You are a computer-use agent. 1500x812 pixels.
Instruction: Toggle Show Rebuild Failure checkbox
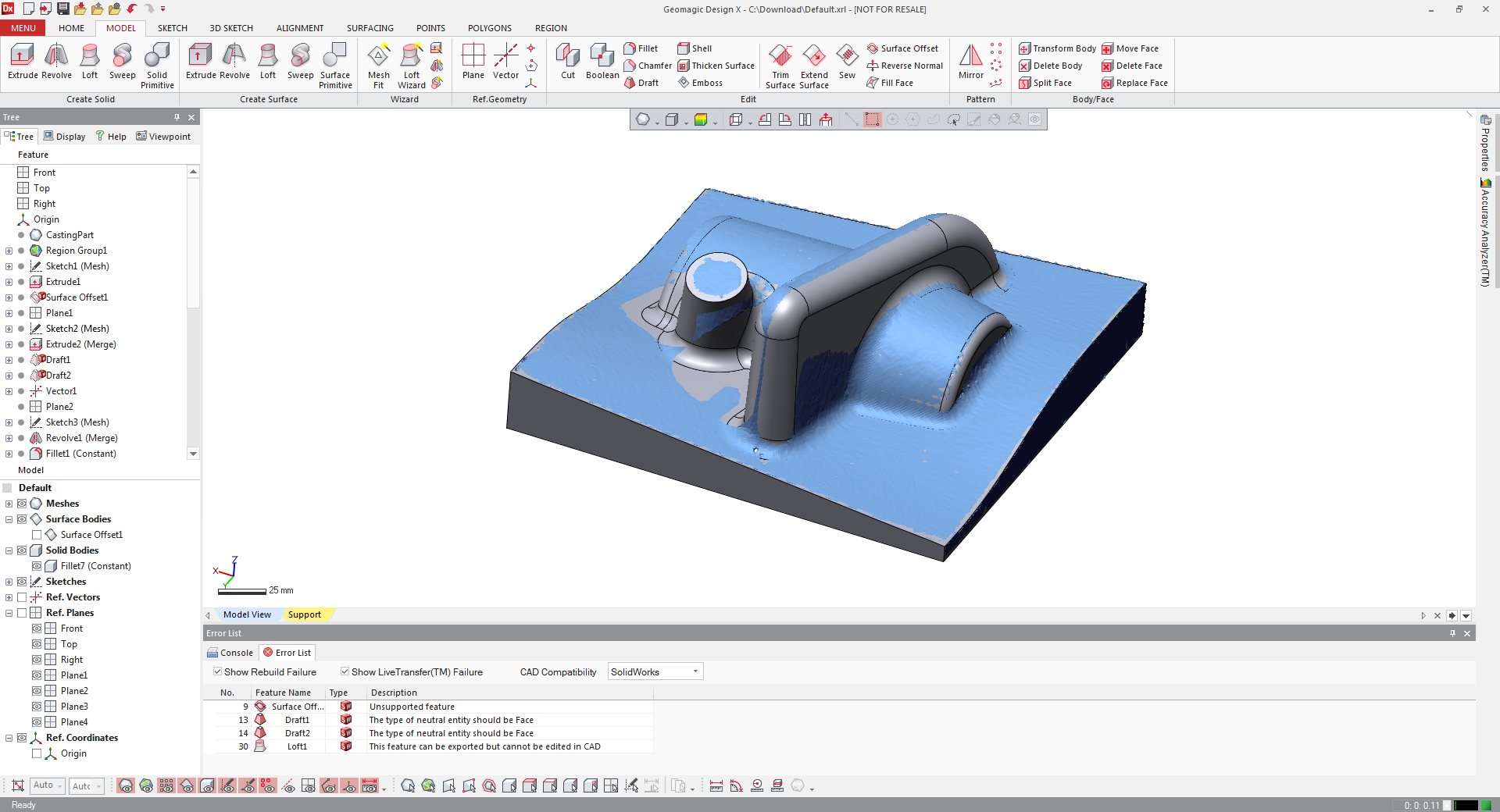(218, 671)
